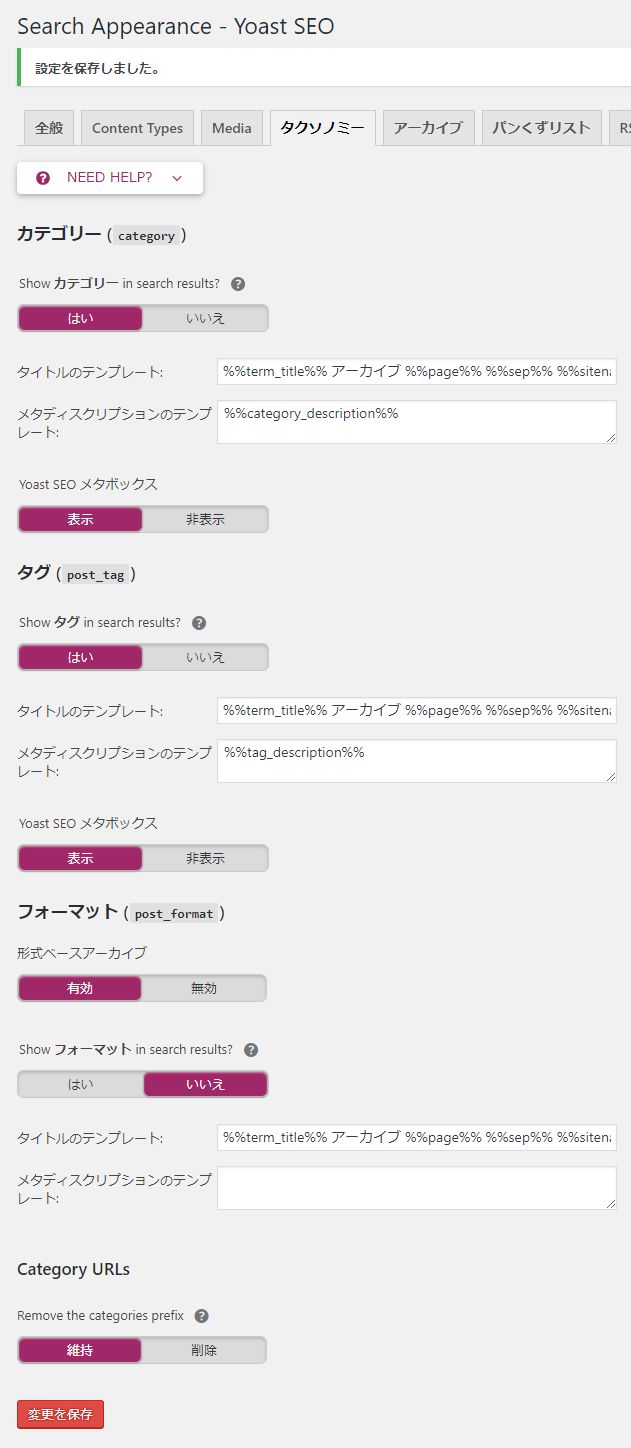Viewport: 631px width, 1448px height.
Task: Hide Yoast SEO metabox for タグ with 非表示
Action: [x=205, y=858]
